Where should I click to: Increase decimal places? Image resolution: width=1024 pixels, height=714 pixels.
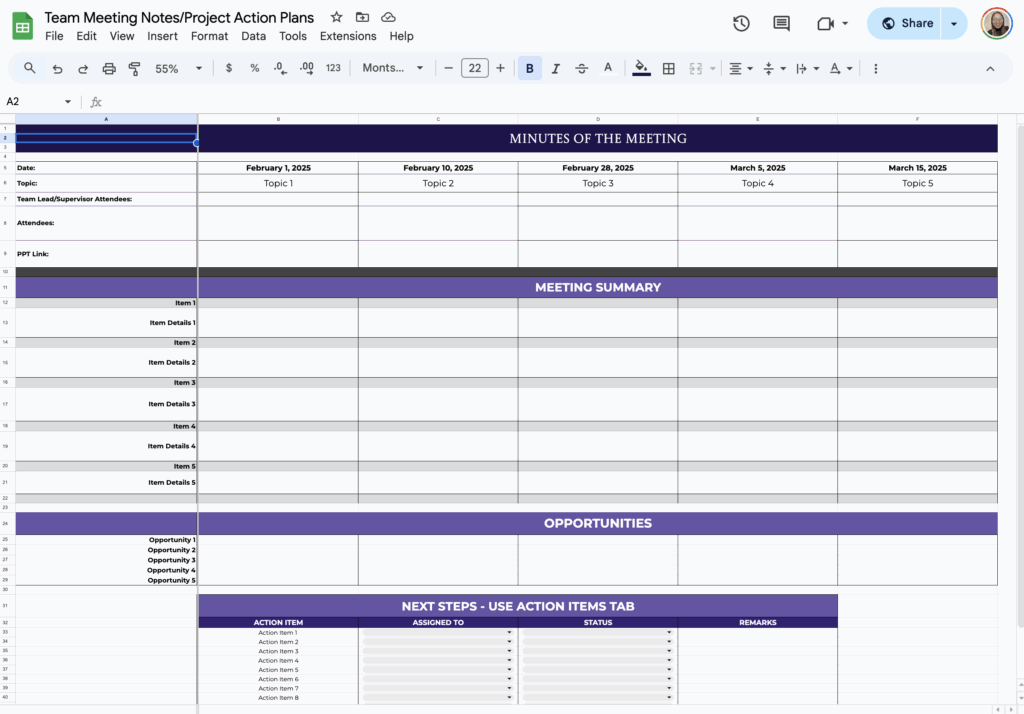[306, 68]
